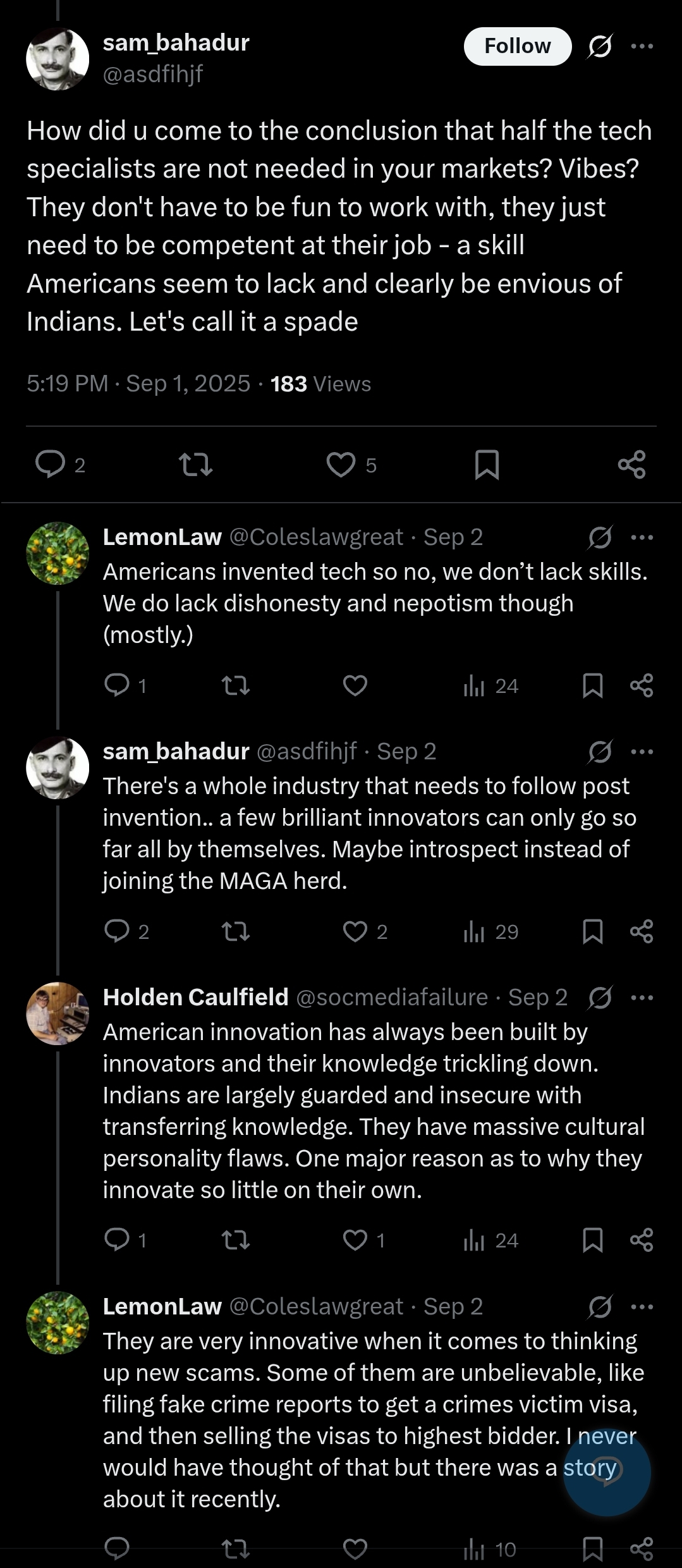
Task: Follow the sam_bahadur account
Action: point(517,46)
